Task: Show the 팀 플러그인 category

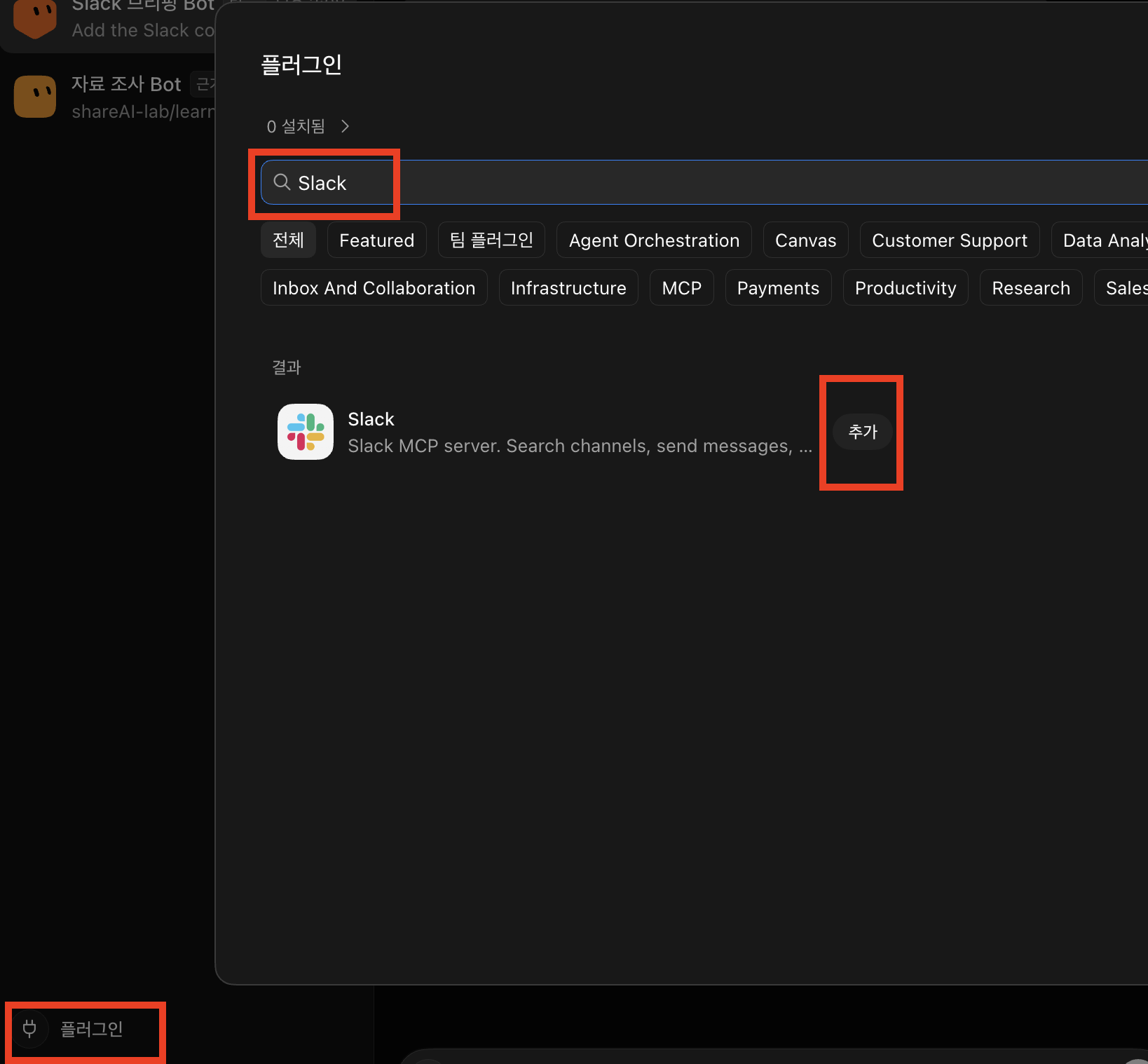Action: (491, 240)
